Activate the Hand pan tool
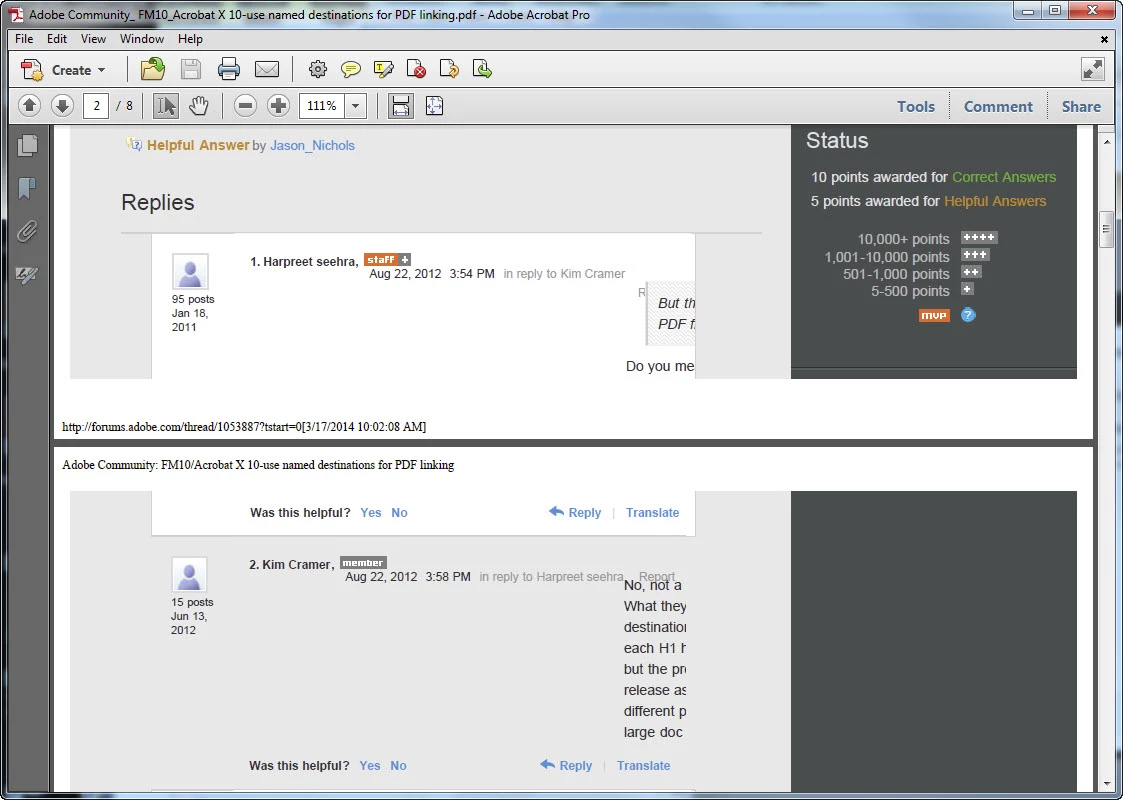 [198, 106]
